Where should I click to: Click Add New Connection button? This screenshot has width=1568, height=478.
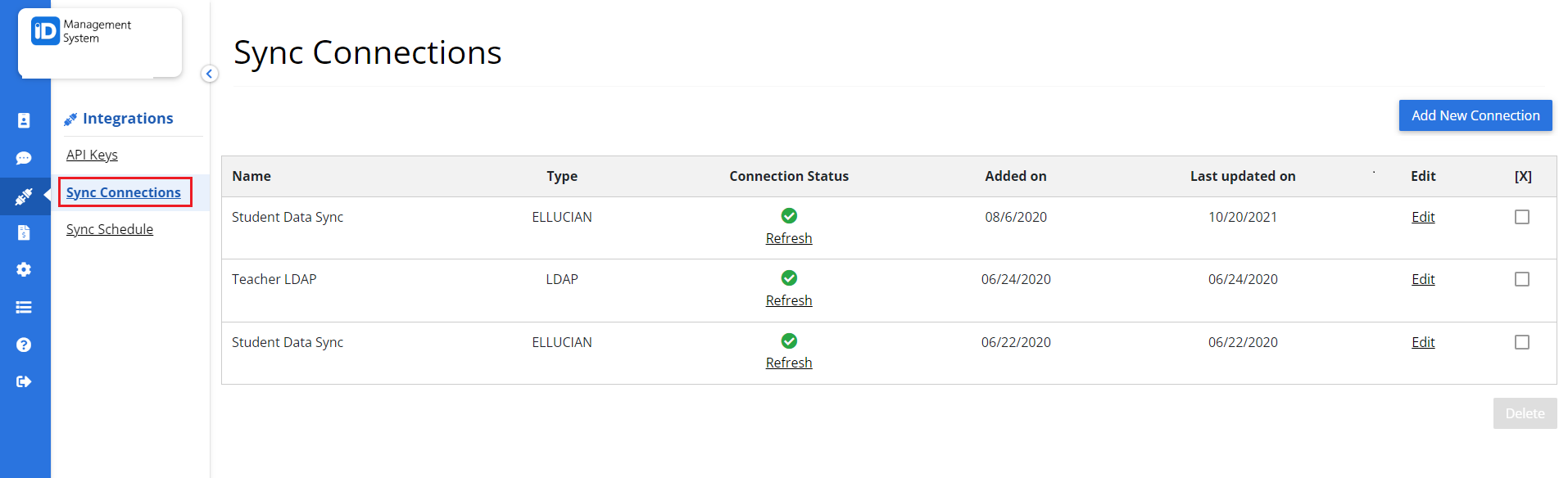(x=1475, y=115)
